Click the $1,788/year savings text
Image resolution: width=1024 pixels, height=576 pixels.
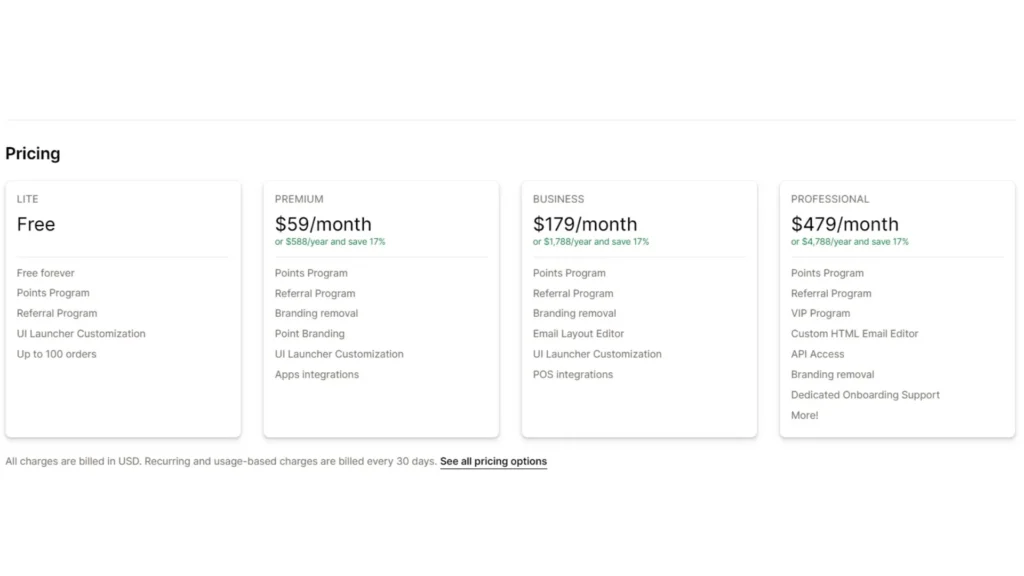(591, 242)
